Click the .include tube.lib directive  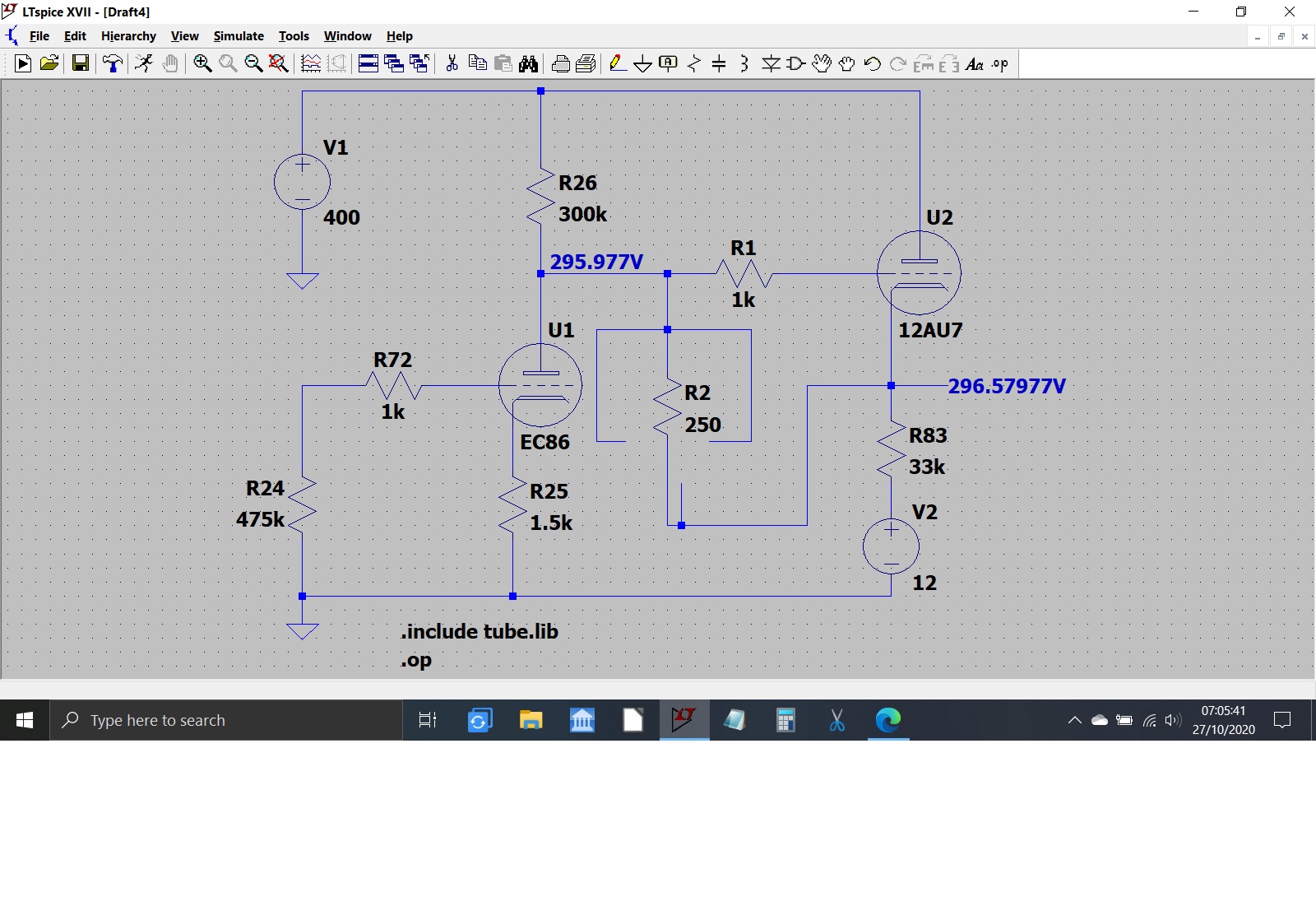click(x=480, y=631)
